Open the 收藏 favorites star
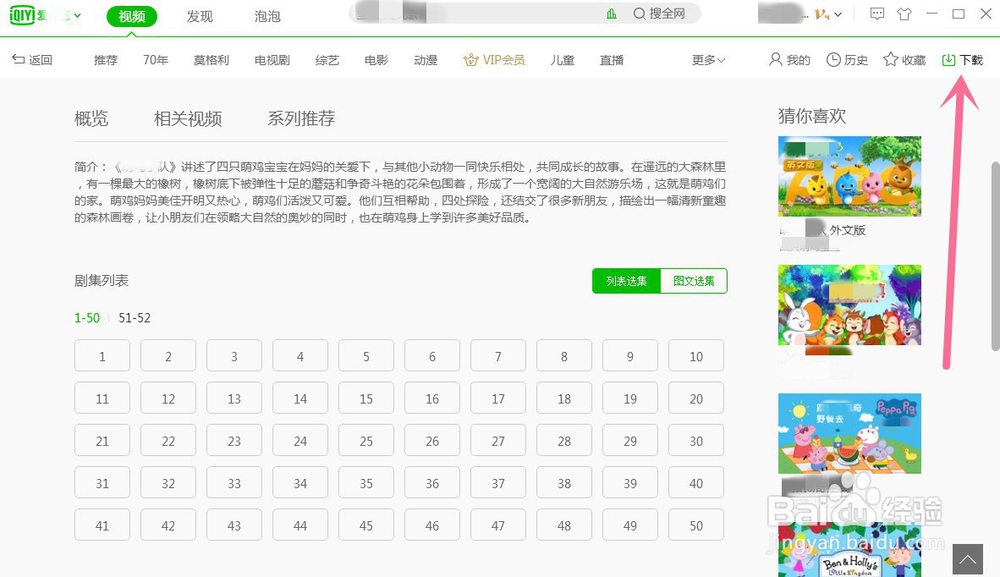 903,59
